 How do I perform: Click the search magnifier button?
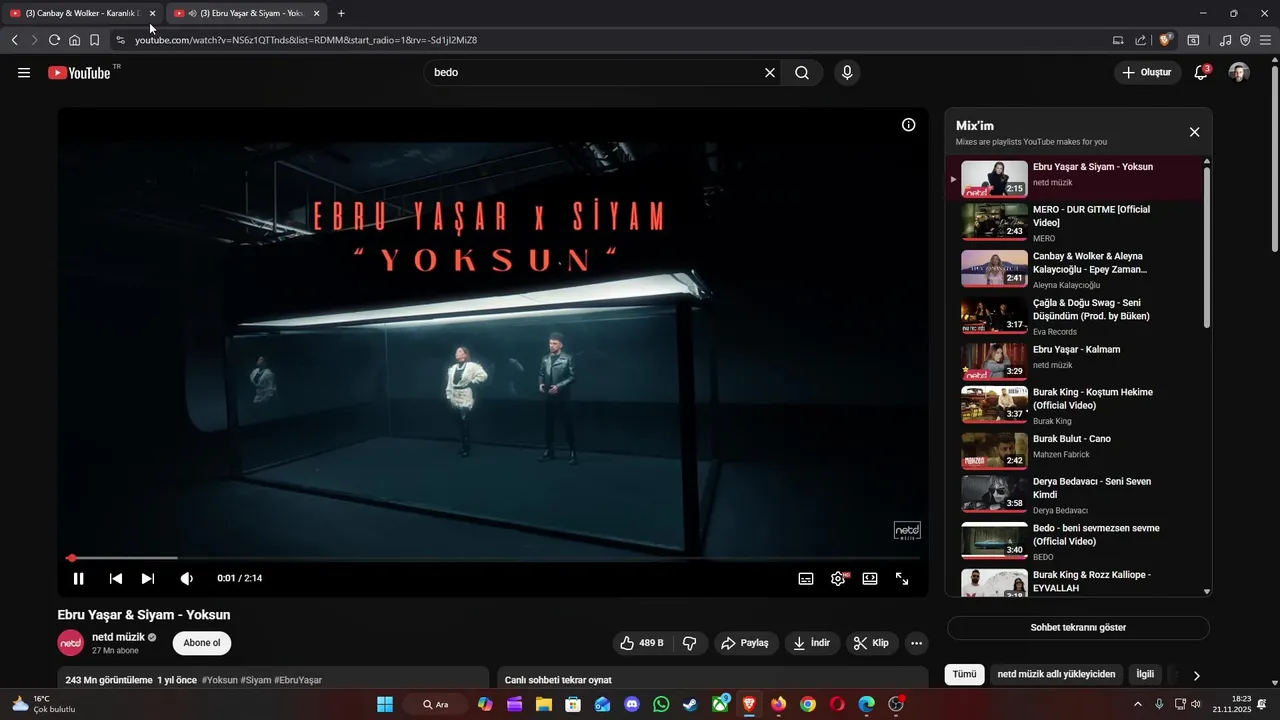point(802,73)
